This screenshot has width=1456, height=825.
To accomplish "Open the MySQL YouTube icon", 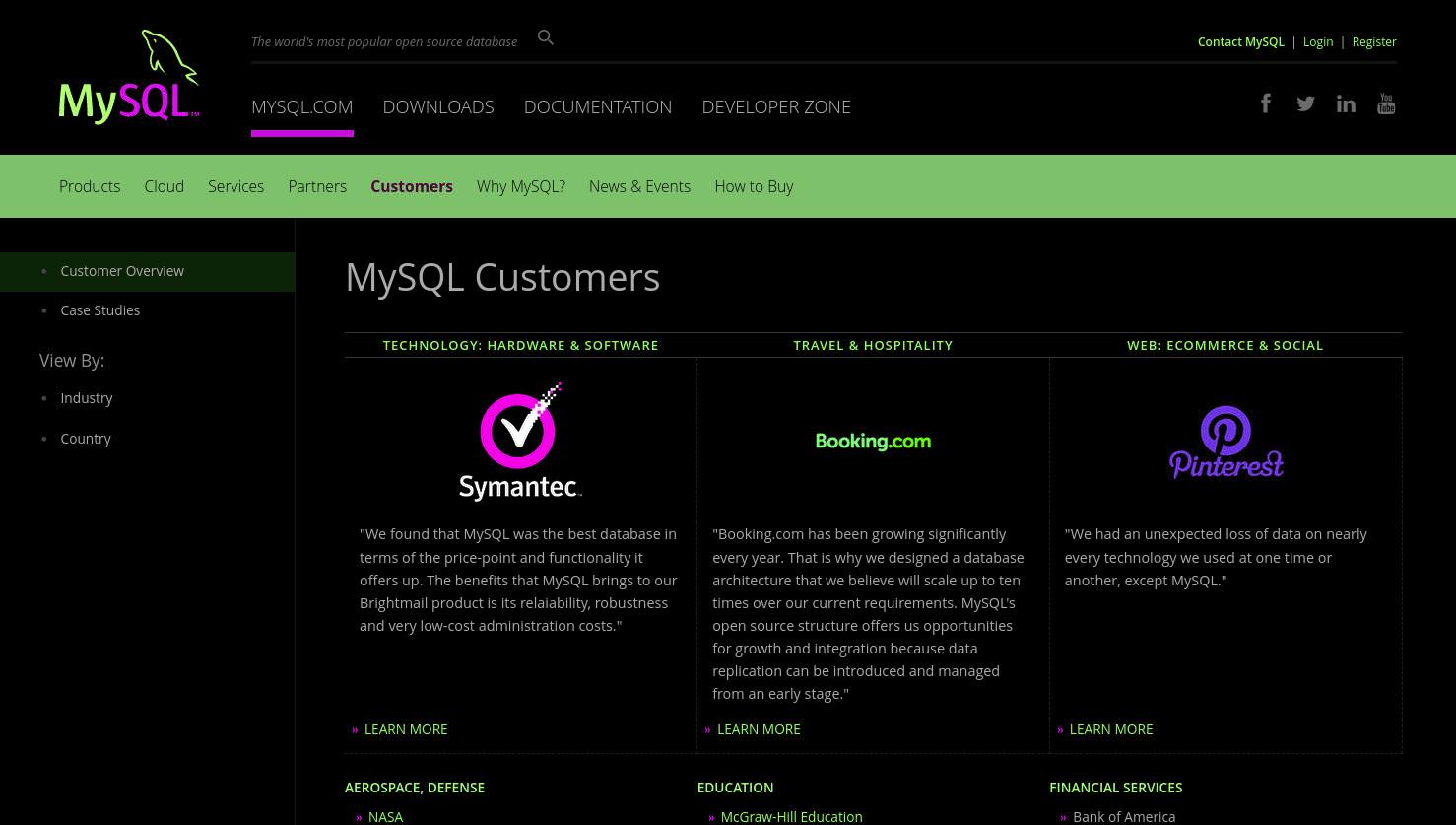I will coord(1386,103).
